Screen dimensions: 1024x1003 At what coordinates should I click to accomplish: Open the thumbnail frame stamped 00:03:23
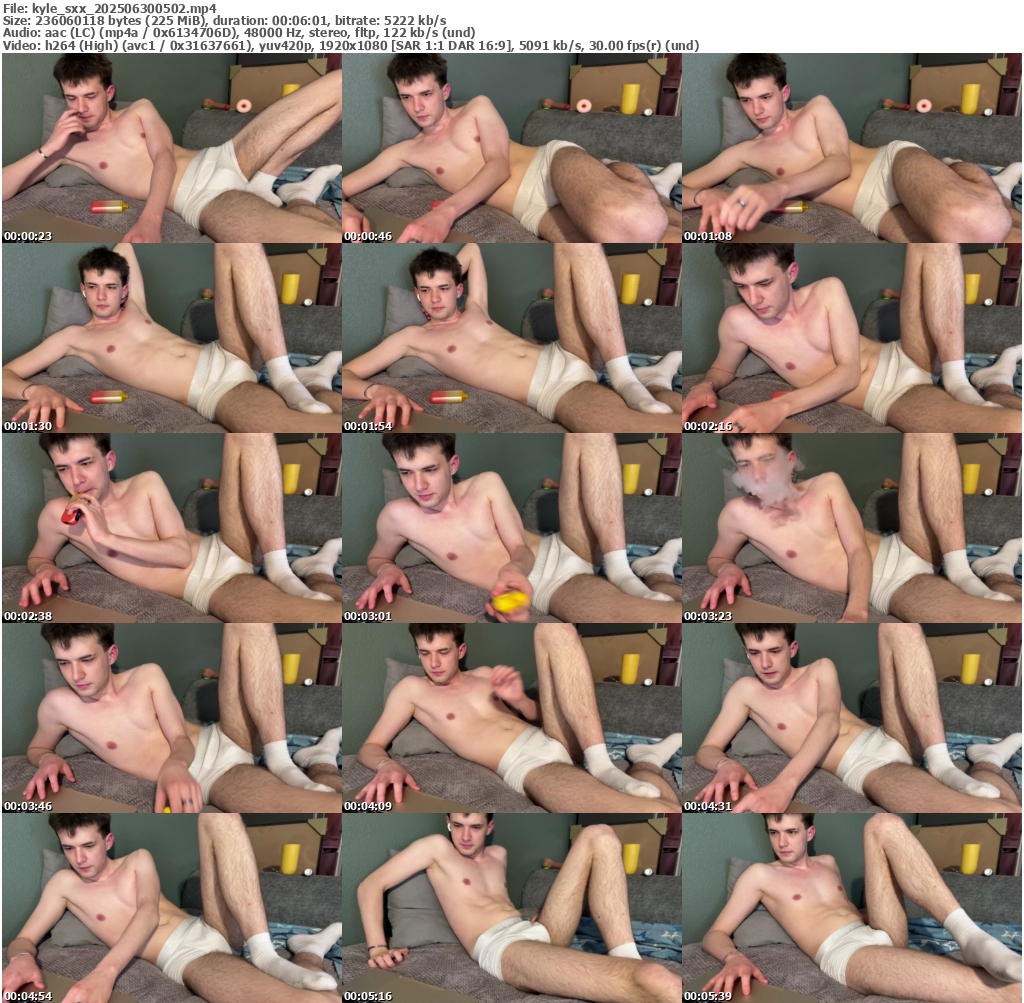pos(852,528)
